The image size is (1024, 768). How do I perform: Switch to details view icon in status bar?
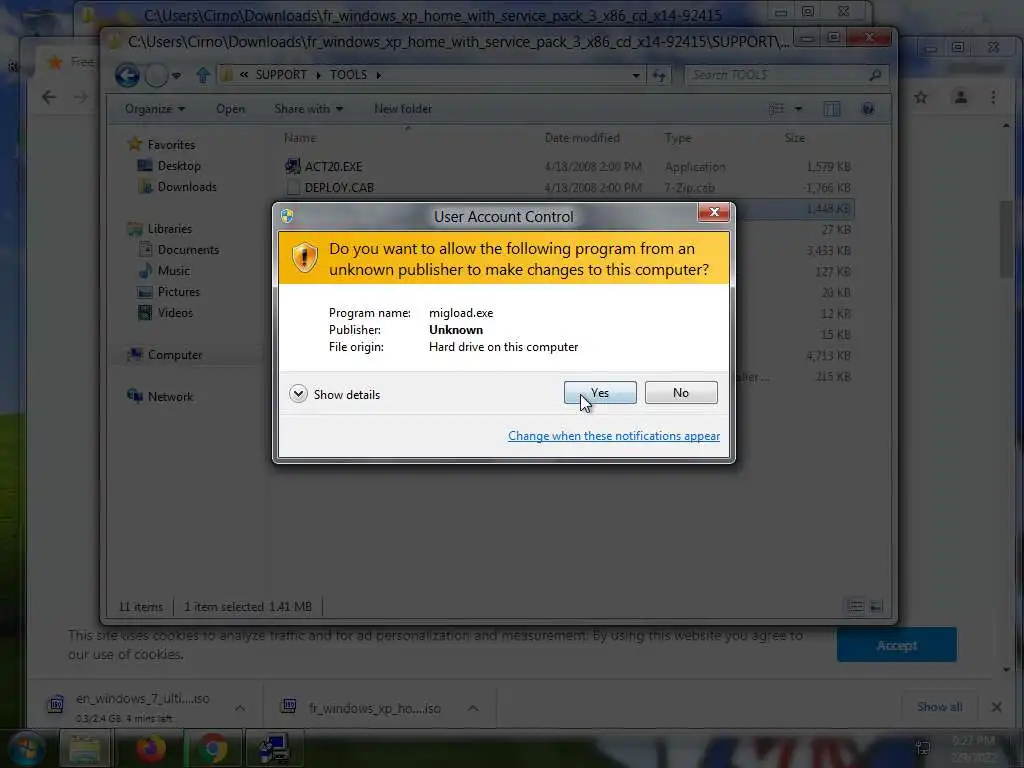pyautogui.click(x=855, y=607)
